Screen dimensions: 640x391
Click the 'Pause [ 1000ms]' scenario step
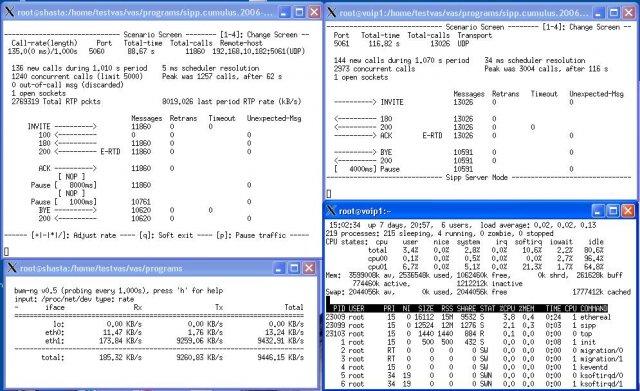coord(64,202)
